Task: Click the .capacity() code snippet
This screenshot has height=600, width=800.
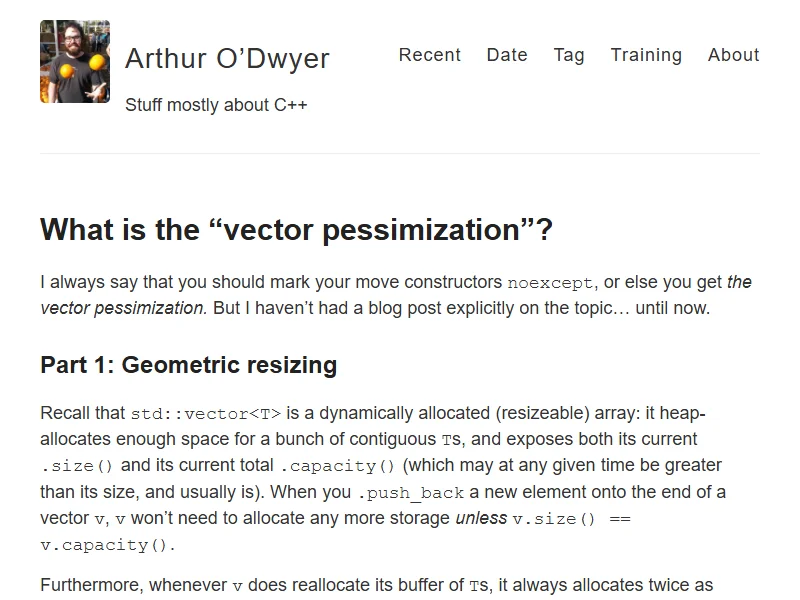Action: click(328, 466)
